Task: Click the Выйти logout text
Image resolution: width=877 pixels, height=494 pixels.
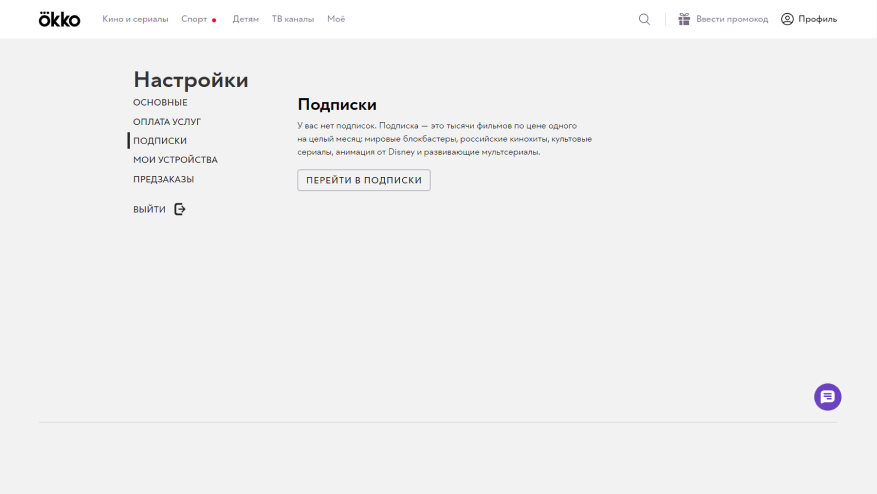Action: tap(149, 209)
